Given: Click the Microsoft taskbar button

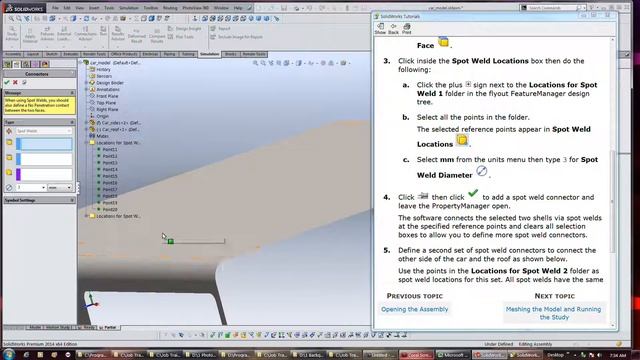Looking at the screenshot, I should [452, 355].
